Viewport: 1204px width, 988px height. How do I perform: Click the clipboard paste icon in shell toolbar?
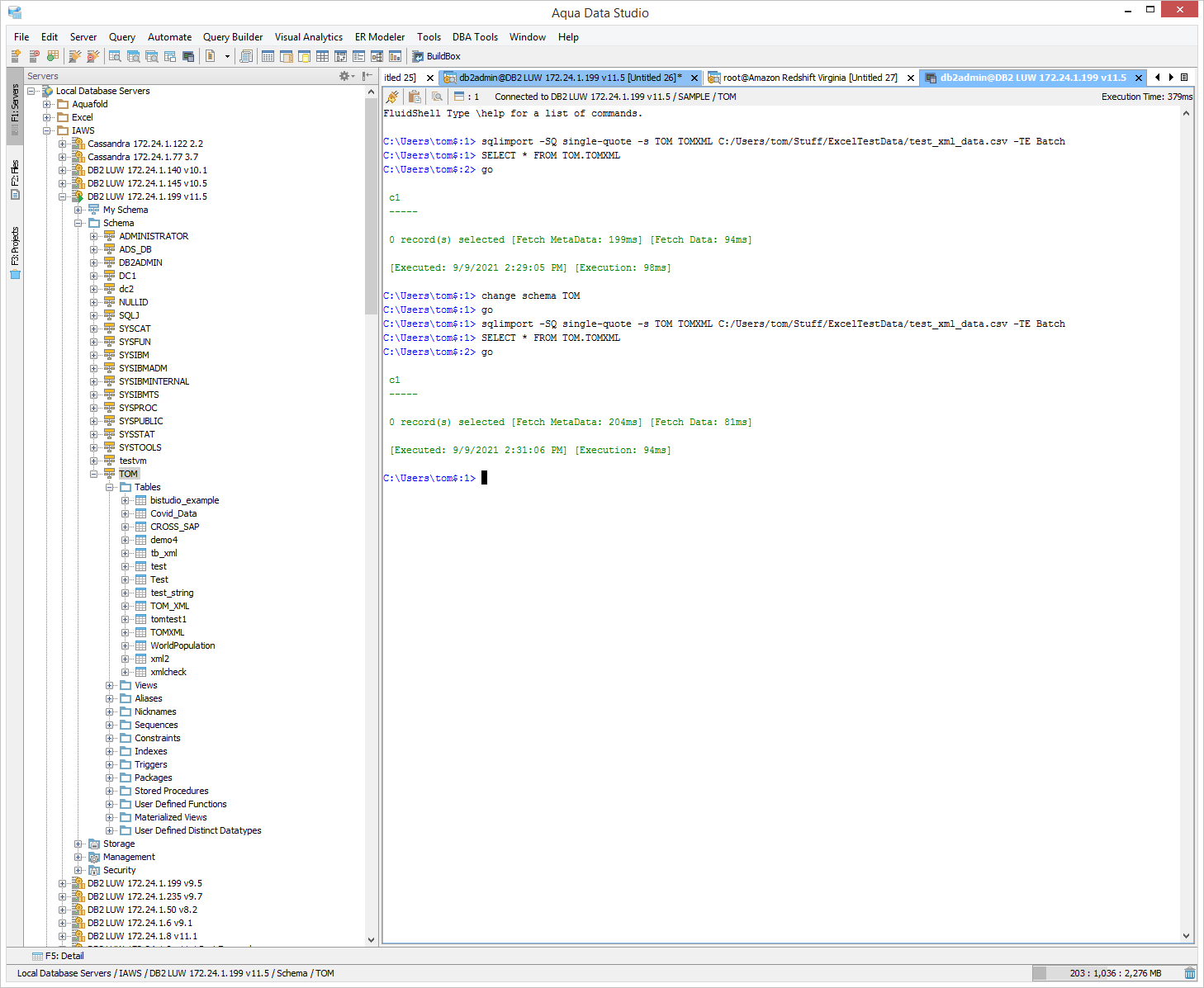pyautogui.click(x=415, y=97)
